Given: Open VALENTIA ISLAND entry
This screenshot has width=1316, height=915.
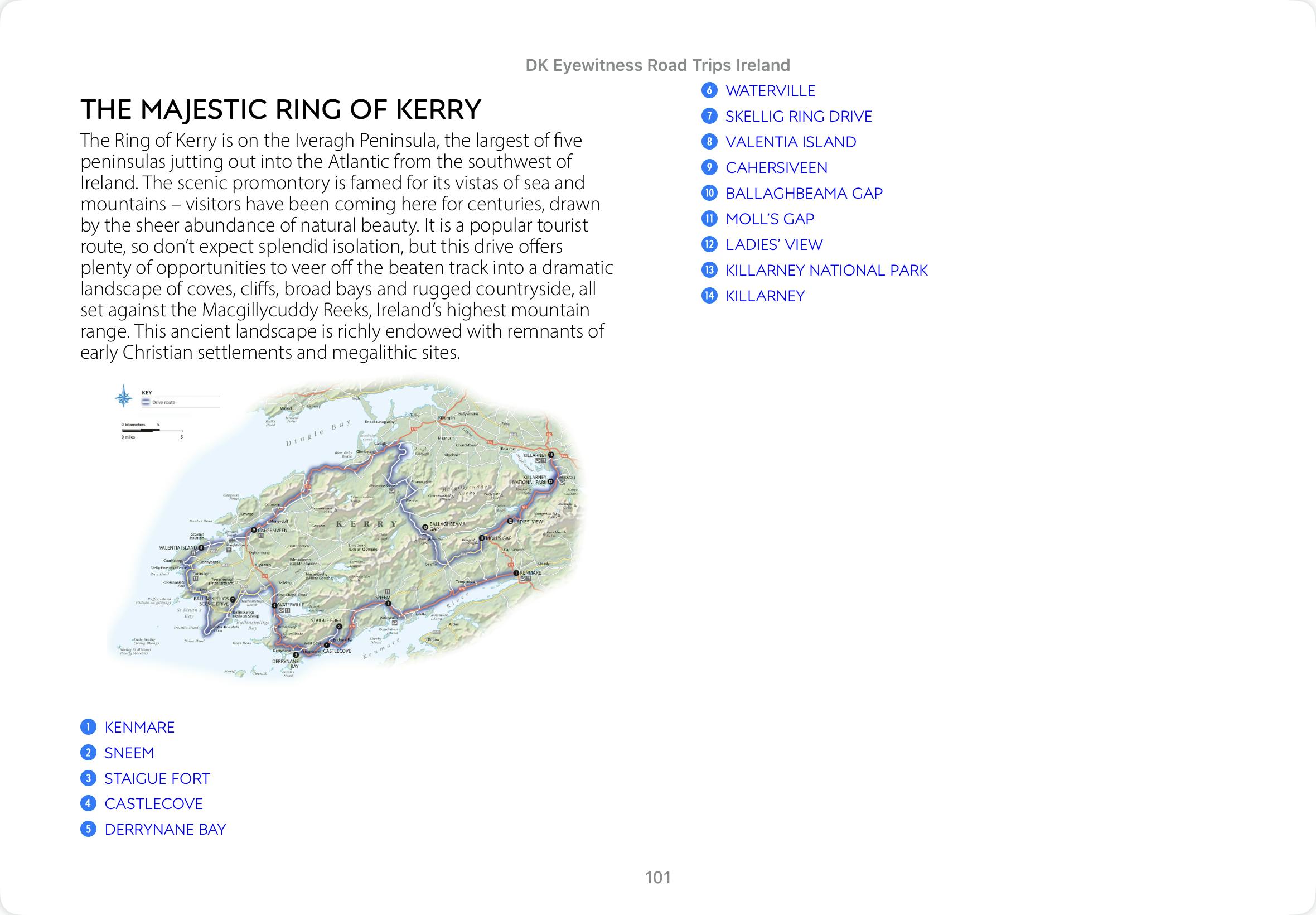Looking at the screenshot, I should [x=791, y=142].
